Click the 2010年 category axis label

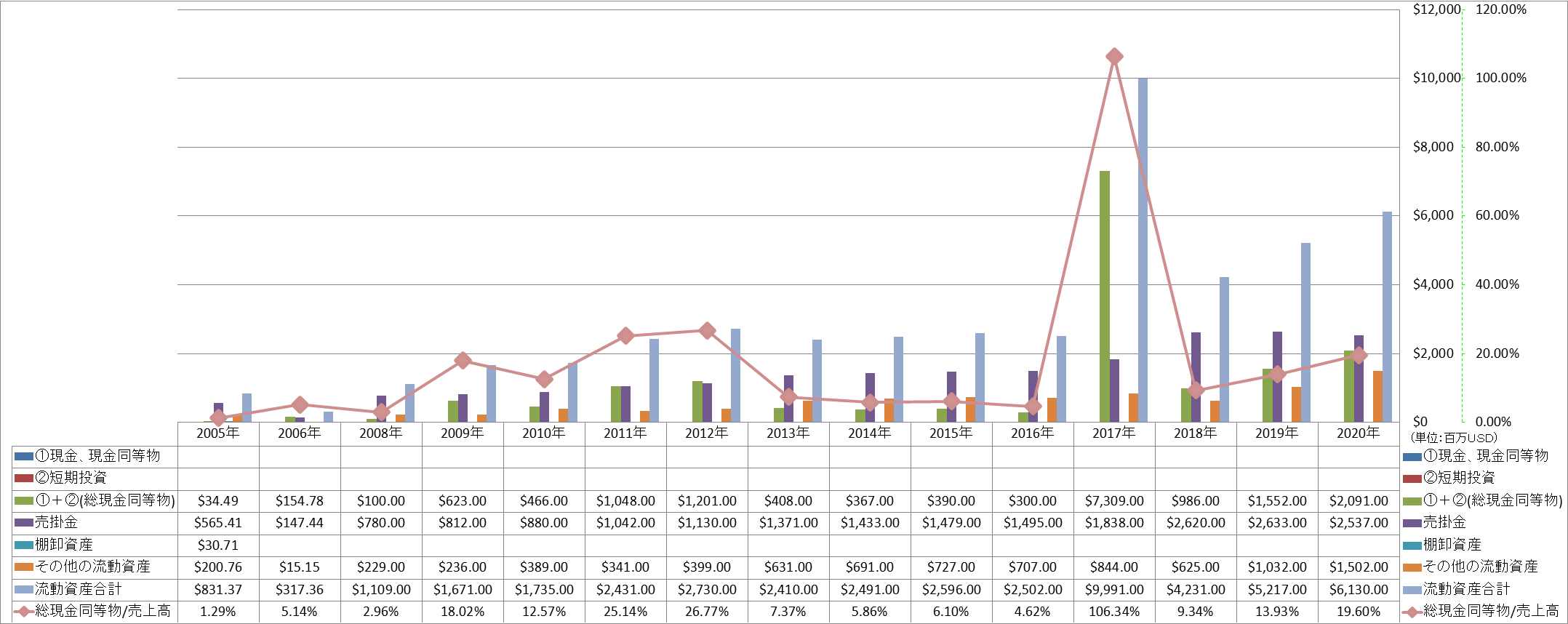coord(544,433)
